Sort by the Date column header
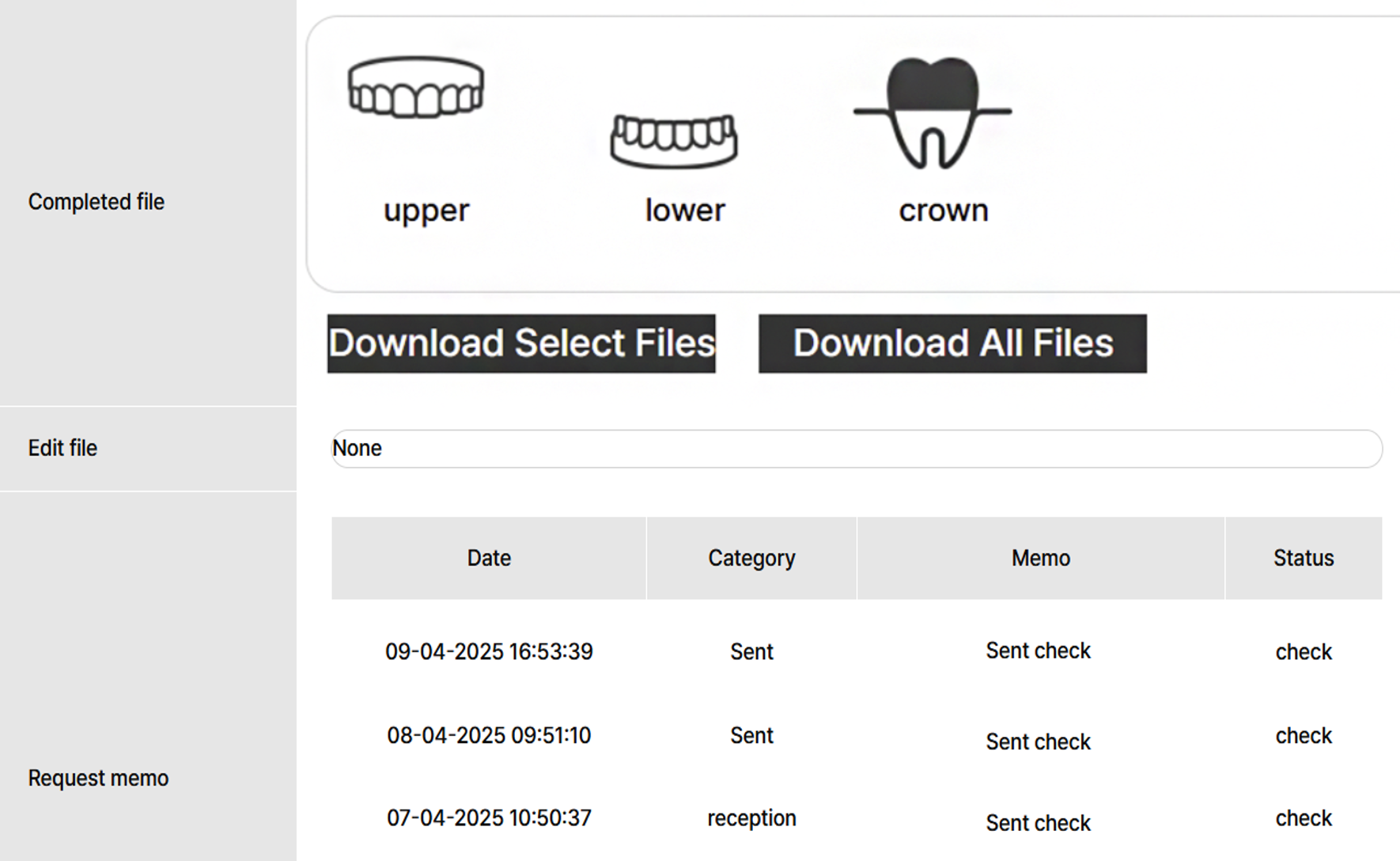The image size is (1400, 861). click(x=489, y=559)
